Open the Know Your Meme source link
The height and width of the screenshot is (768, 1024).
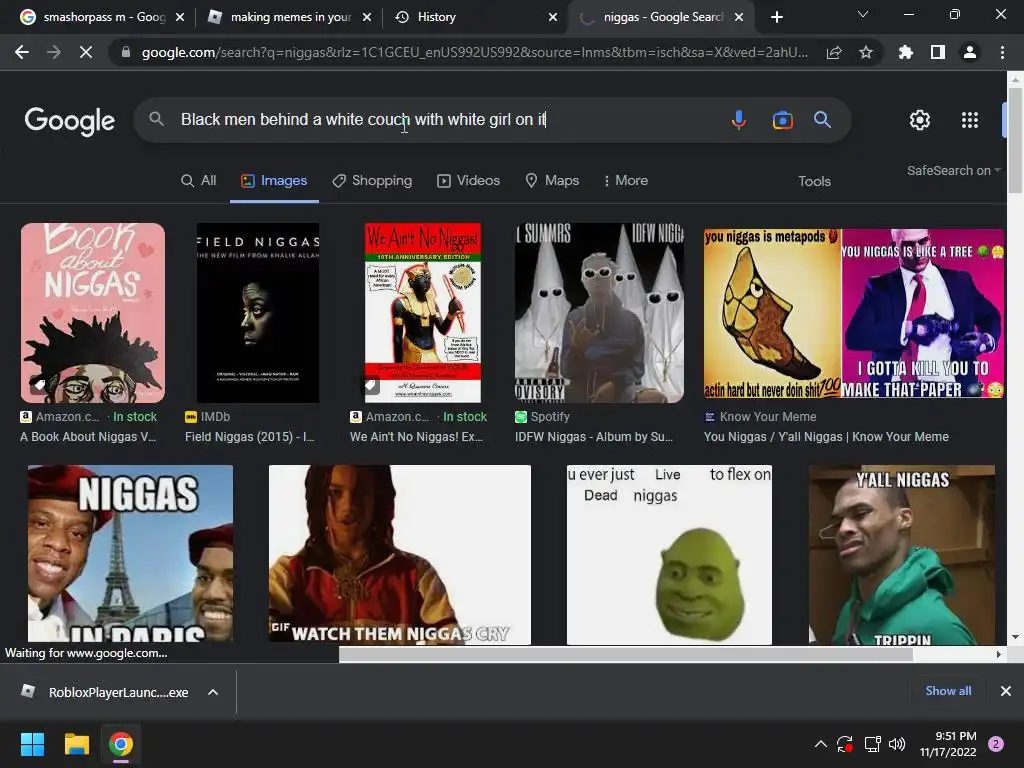[761, 417]
